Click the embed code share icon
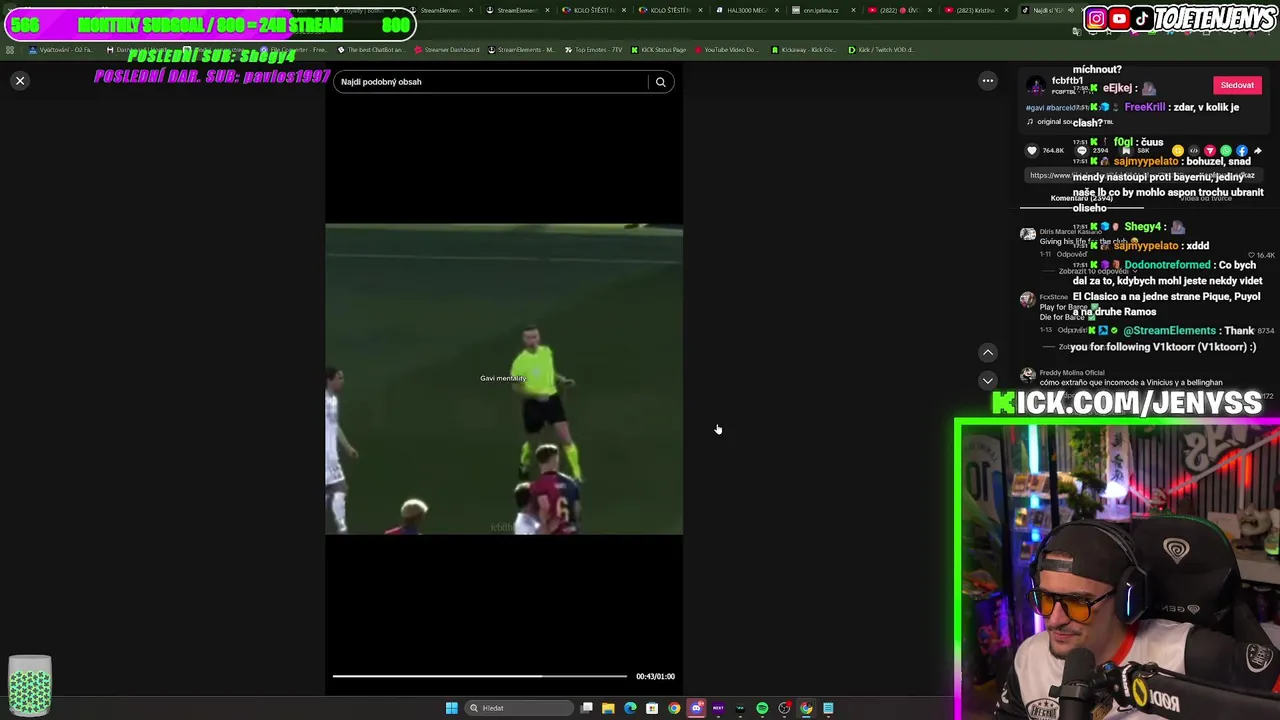Image resolution: width=1280 pixels, height=720 pixels. (x=1193, y=151)
